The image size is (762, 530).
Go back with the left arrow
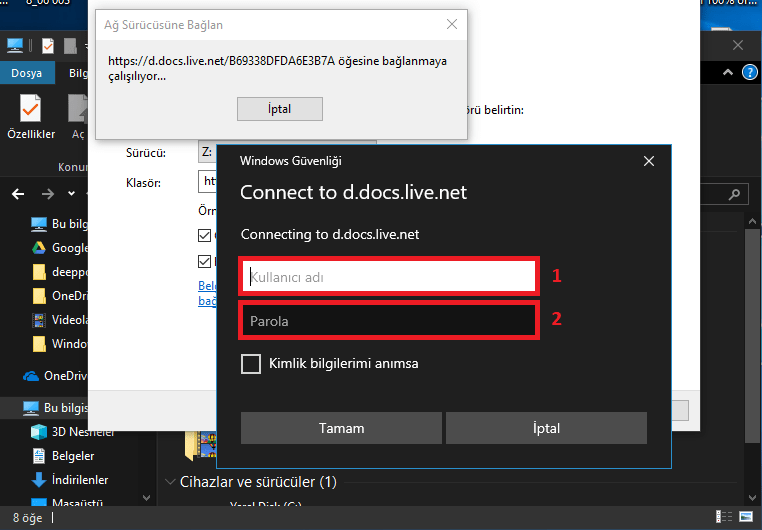[x=18, y=194]
